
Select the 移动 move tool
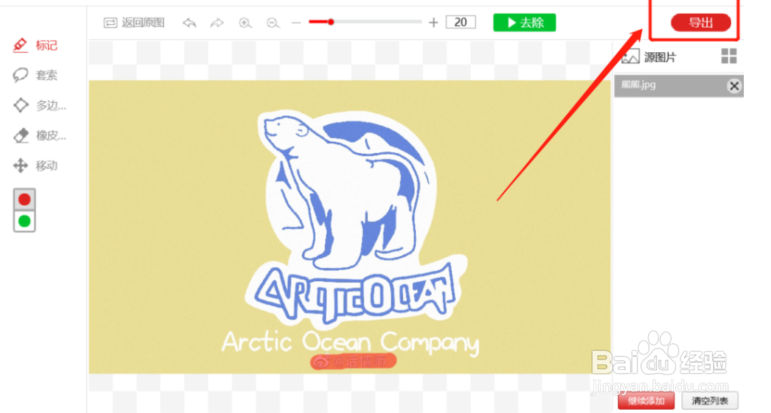[35, 166]
